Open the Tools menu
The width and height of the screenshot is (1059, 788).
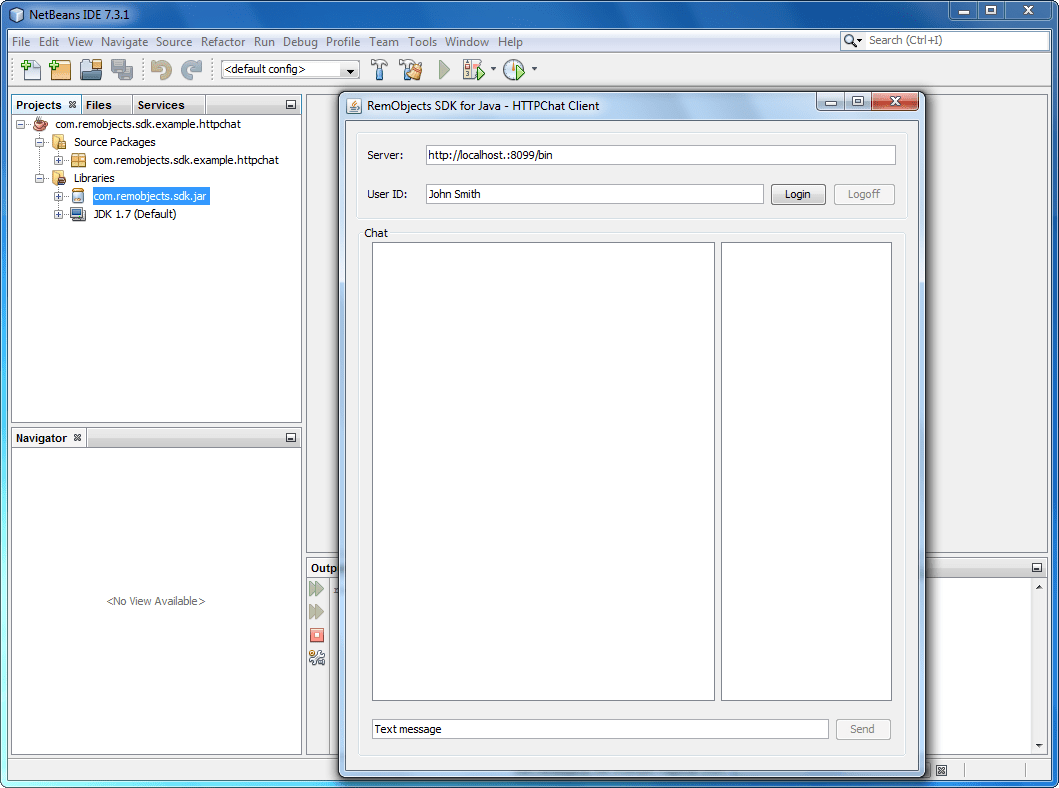pos(422,42)
